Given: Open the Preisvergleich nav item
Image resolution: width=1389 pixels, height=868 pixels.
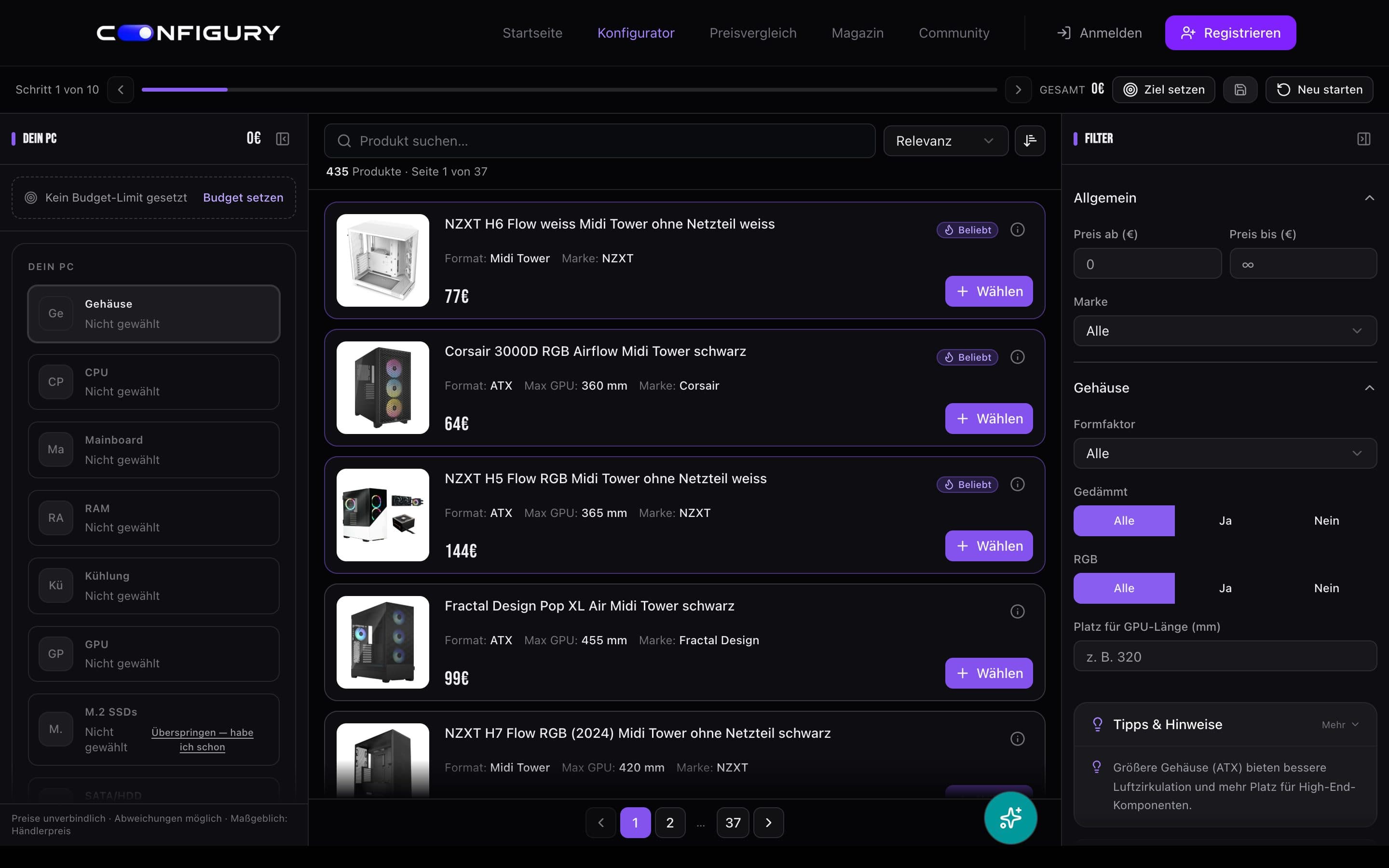Looking at the screenshot, I should click(752, 33).
